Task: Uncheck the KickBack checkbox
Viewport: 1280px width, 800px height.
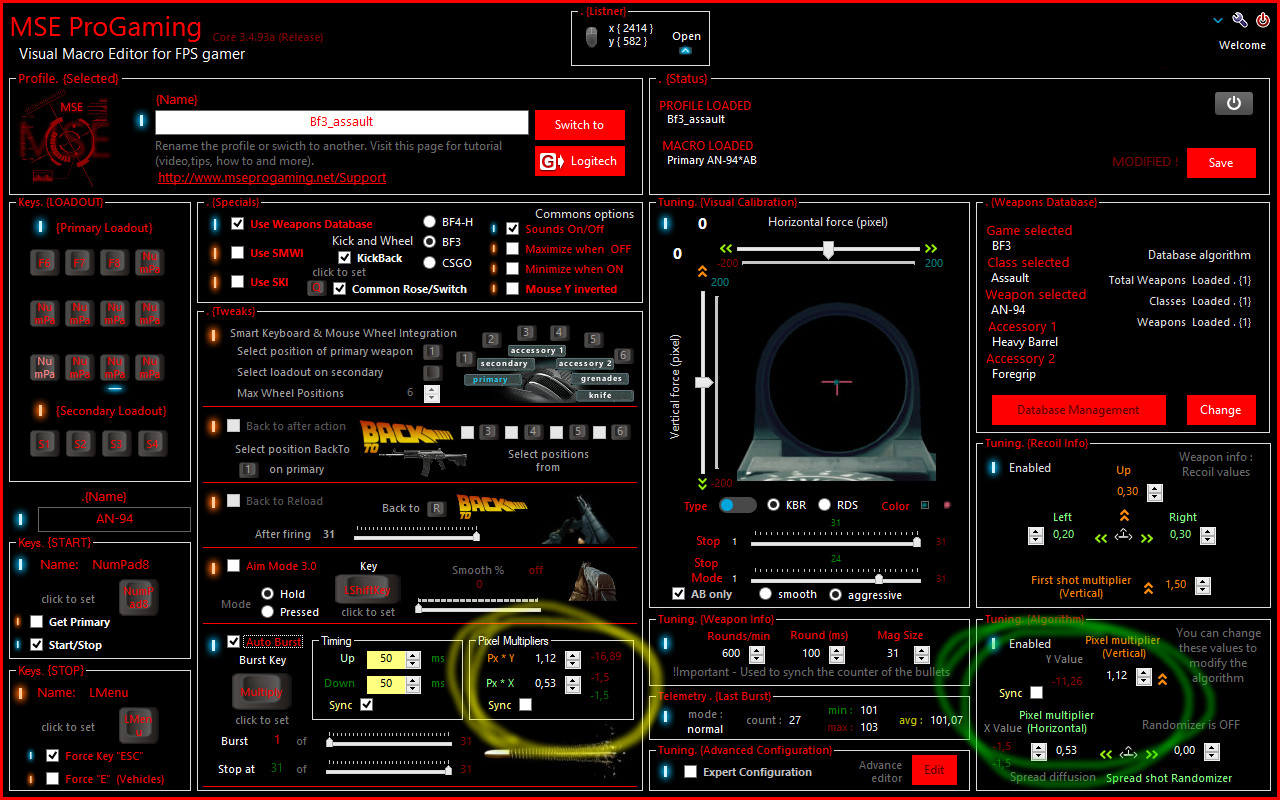Action: pos(345,258)
